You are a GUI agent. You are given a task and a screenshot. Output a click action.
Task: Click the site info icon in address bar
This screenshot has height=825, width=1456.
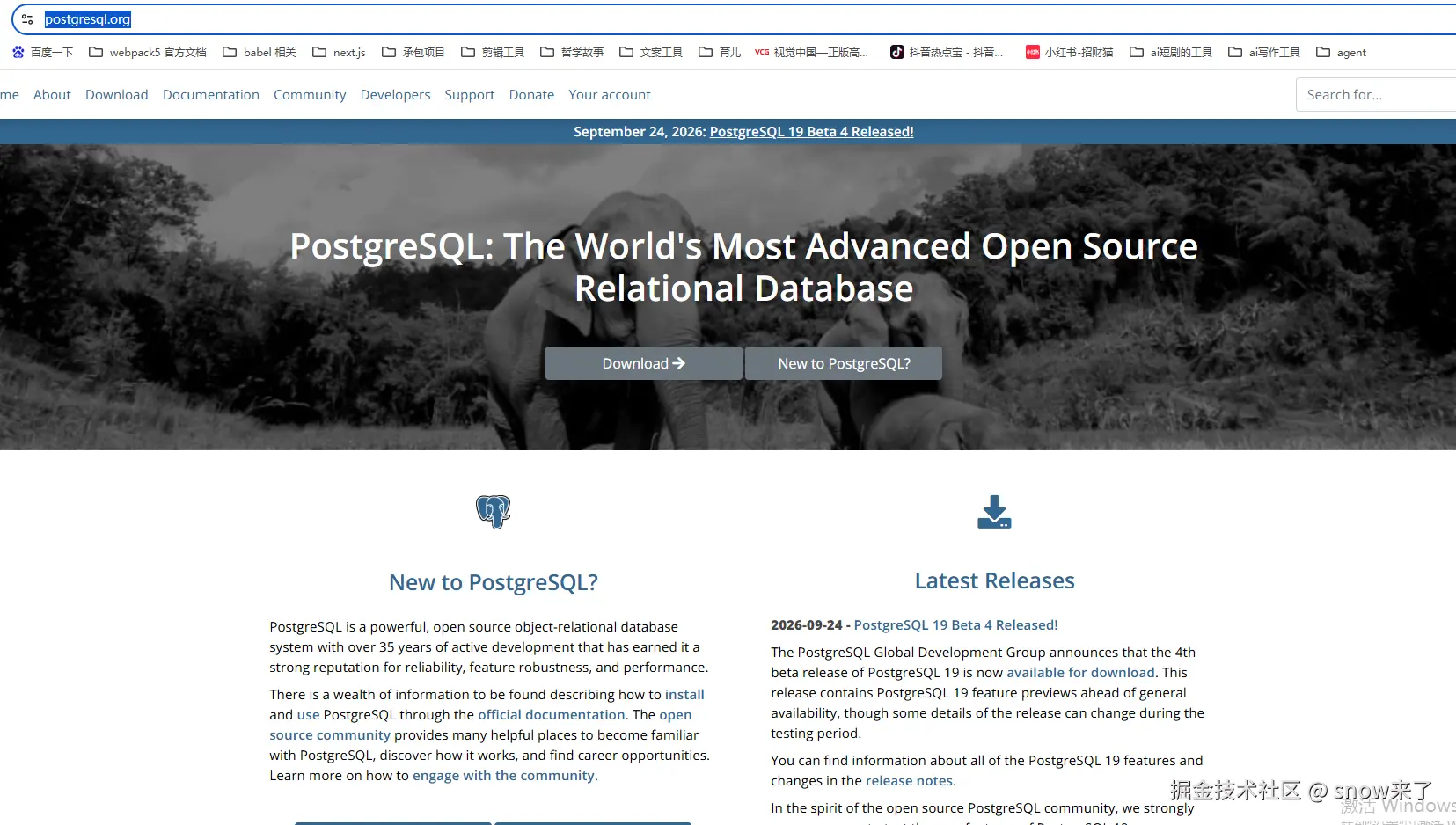(27, 19)
